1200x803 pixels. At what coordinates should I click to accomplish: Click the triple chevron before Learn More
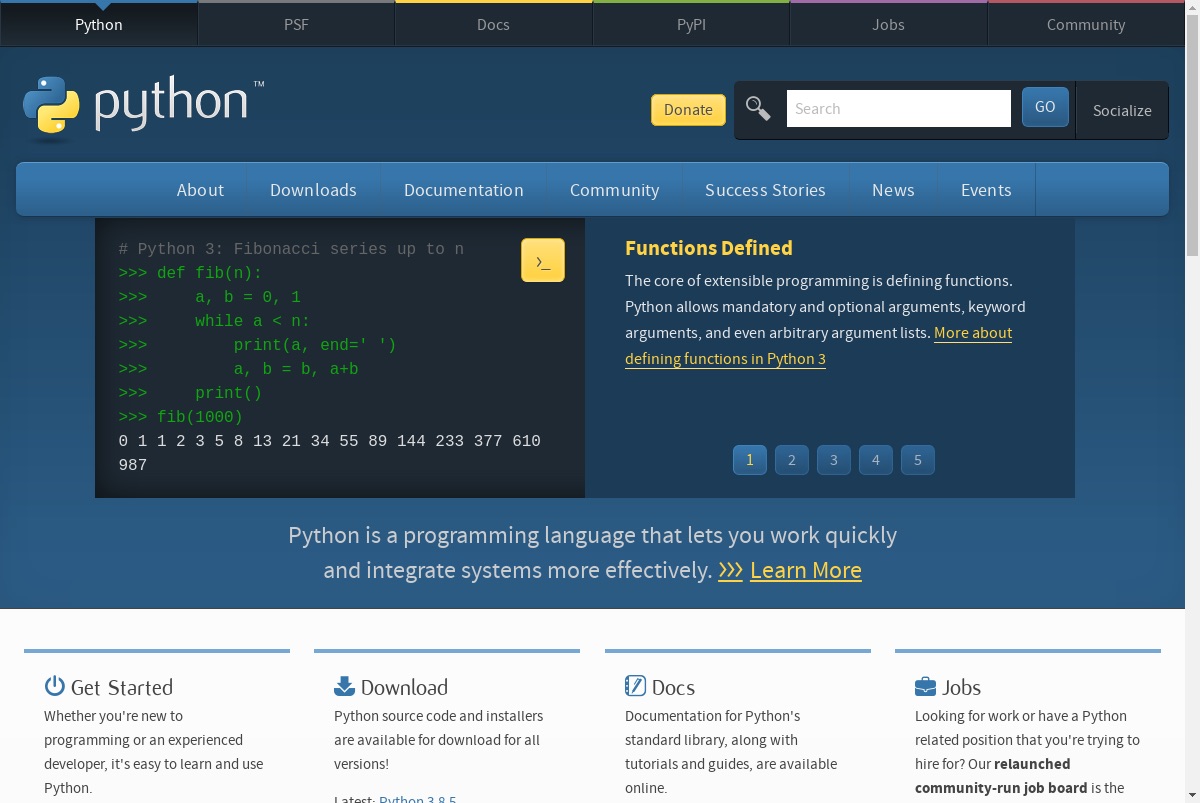730,570
